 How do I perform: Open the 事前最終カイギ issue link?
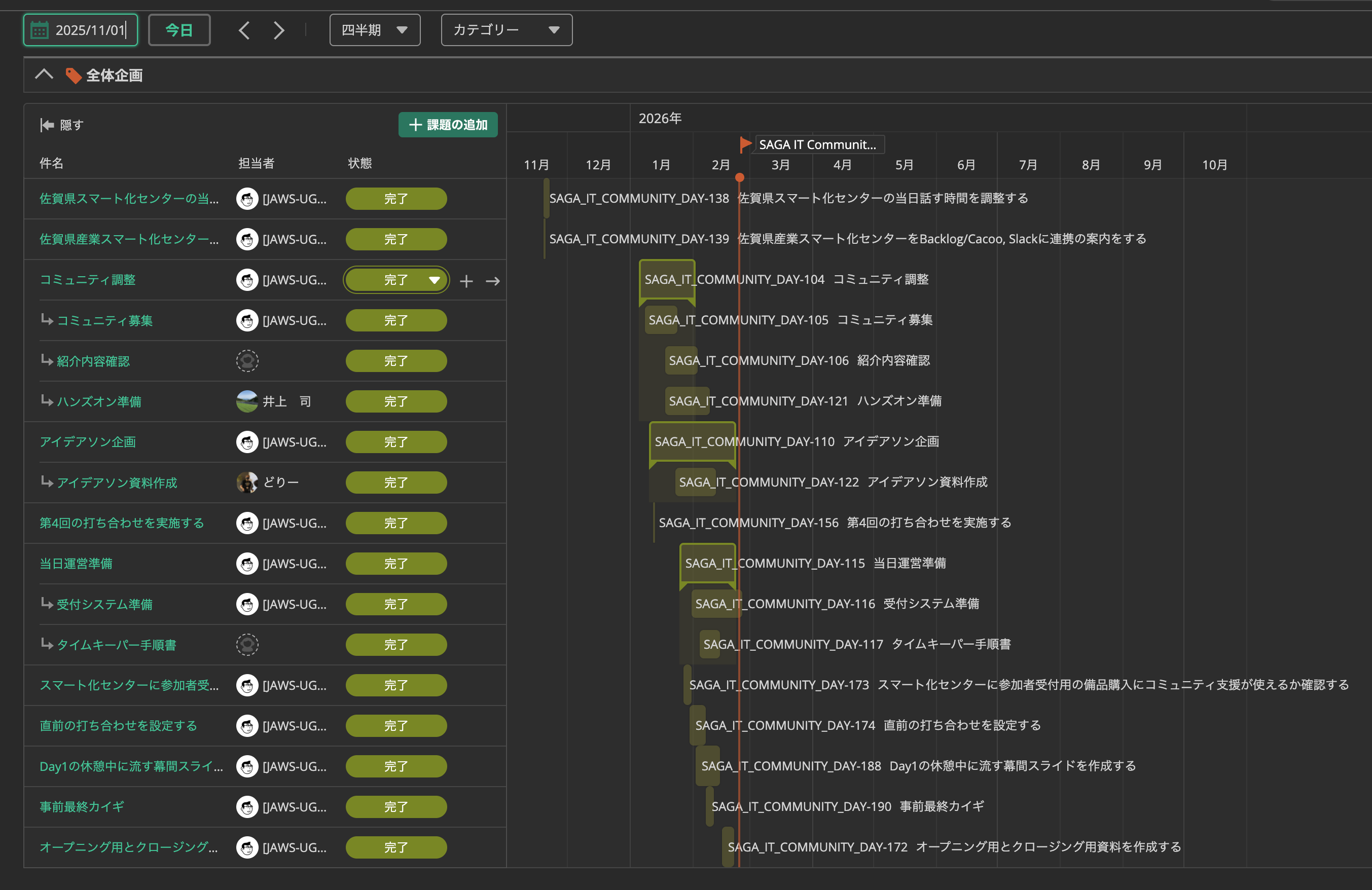click(x=82, y=807)
